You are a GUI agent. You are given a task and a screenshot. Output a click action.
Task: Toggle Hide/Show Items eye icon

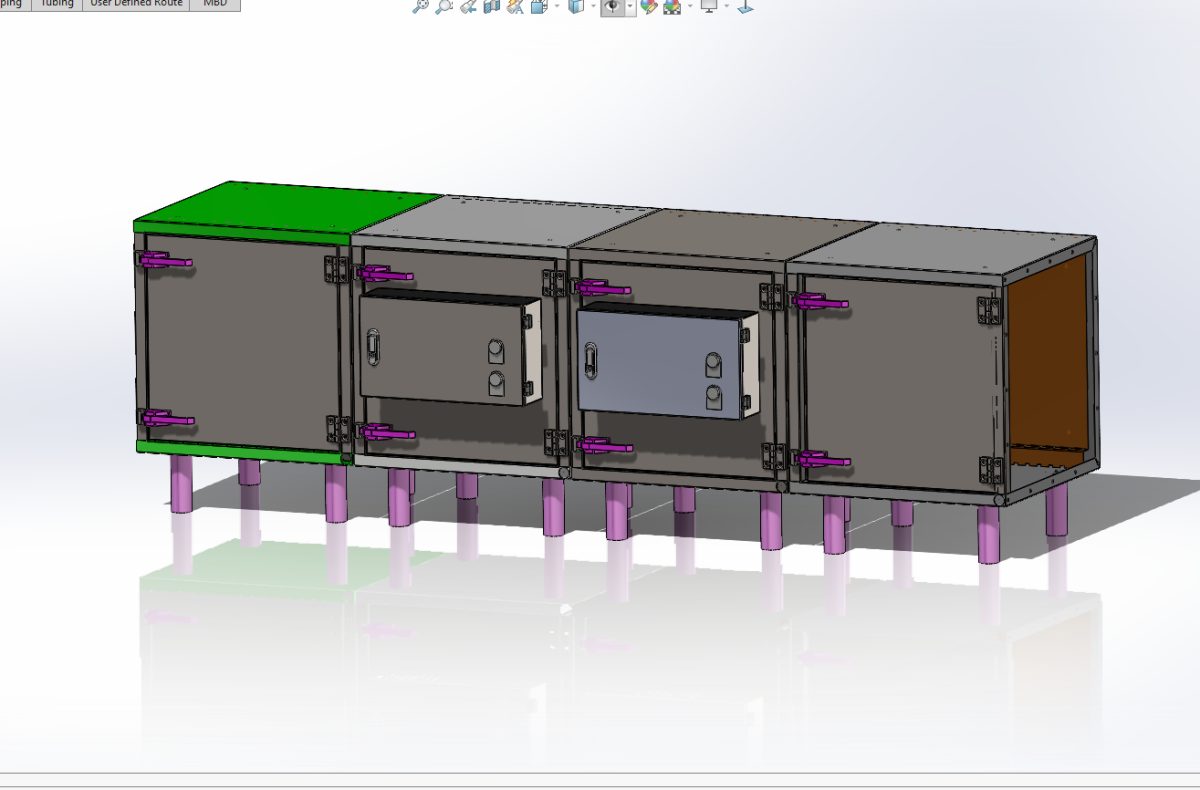coord(612,6)
